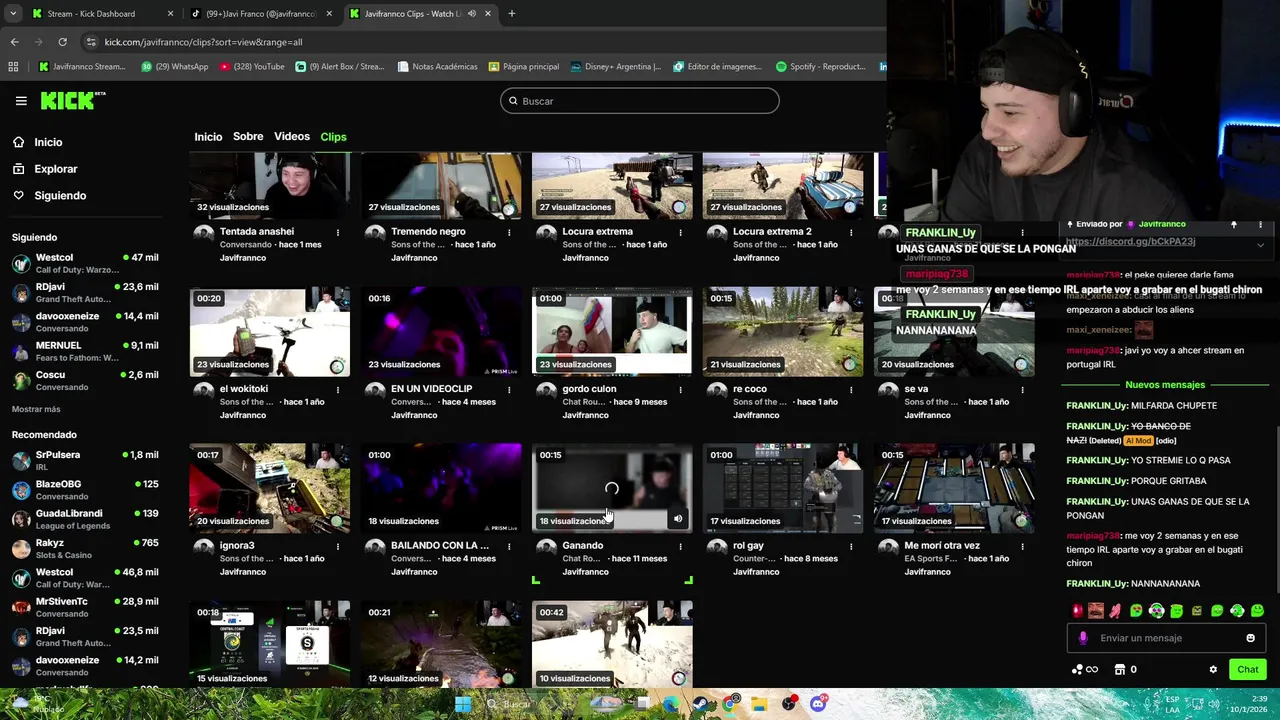Click the Explorar compass icon in sidebar

tap(19, 169)
